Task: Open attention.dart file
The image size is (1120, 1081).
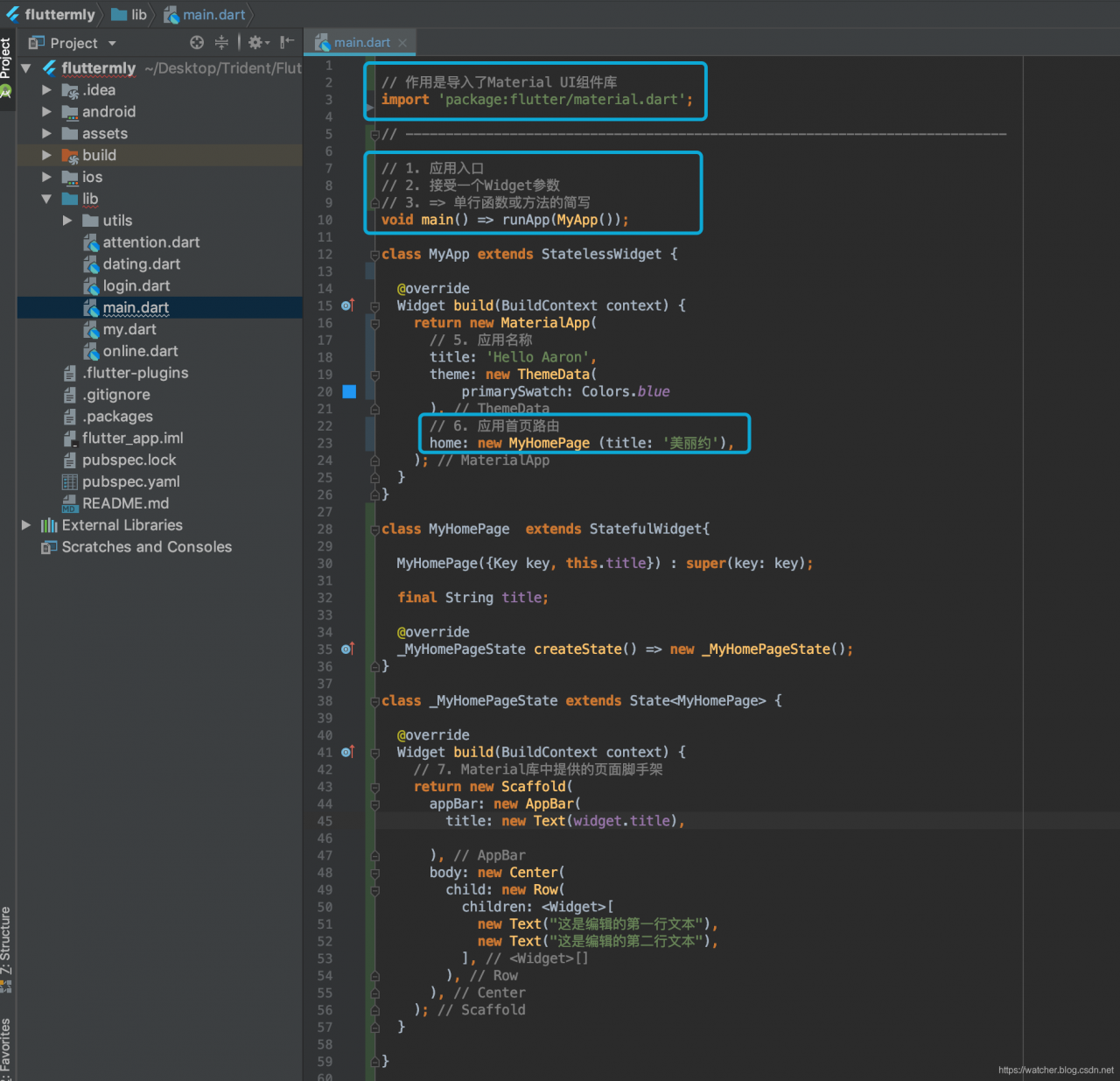Action: click(150, 242)
